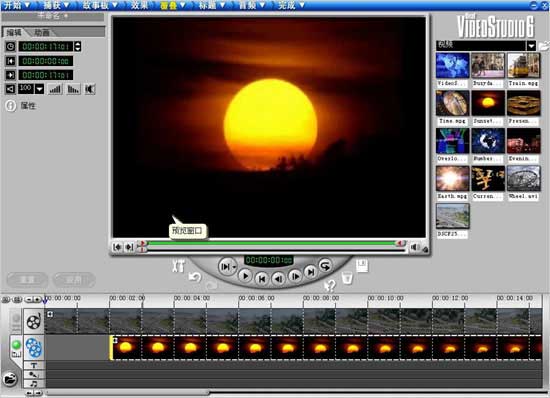
Task: Open the 故事板 step menu
Action: (x=100, y=5)
